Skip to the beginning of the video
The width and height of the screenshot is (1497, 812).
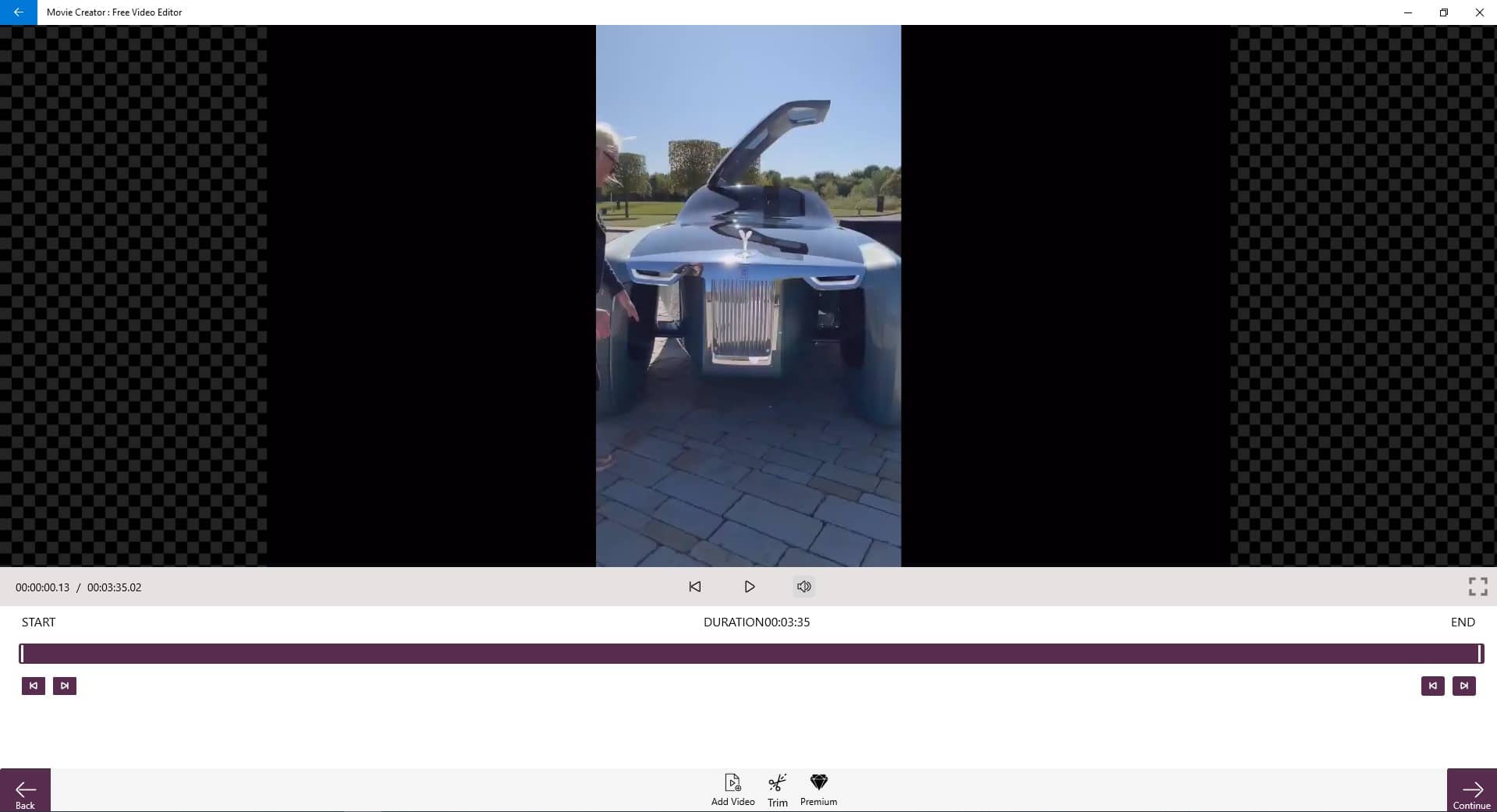pyautogui.click(x=694, y=587)
